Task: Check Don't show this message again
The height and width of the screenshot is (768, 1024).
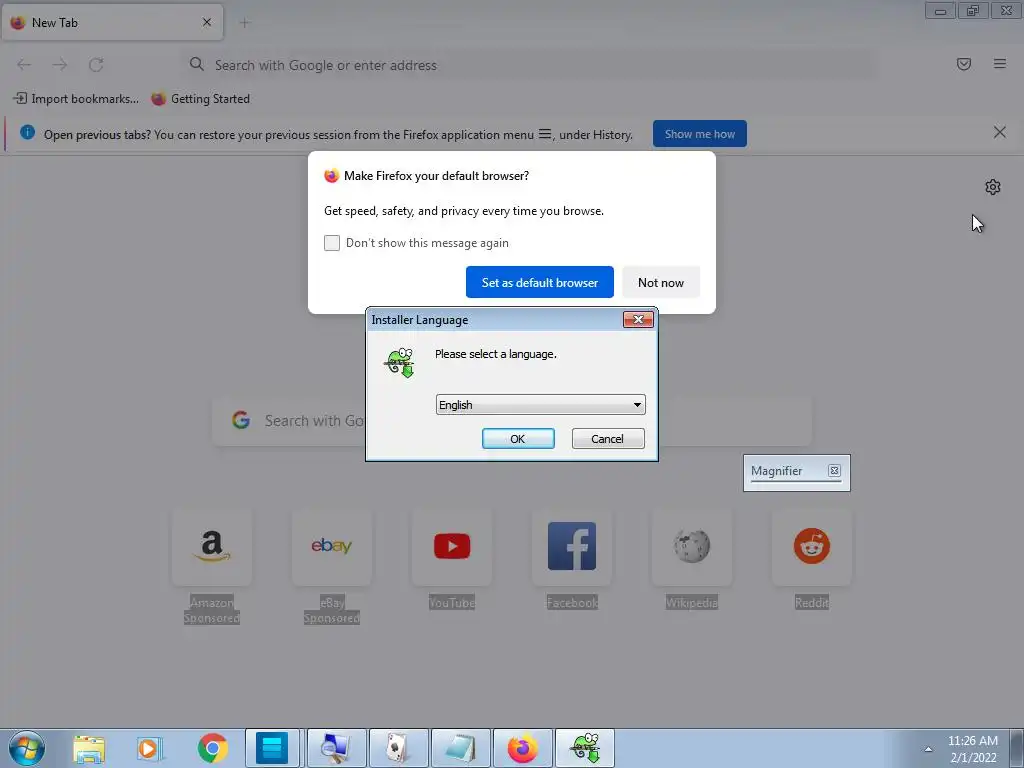Action: 332,243
